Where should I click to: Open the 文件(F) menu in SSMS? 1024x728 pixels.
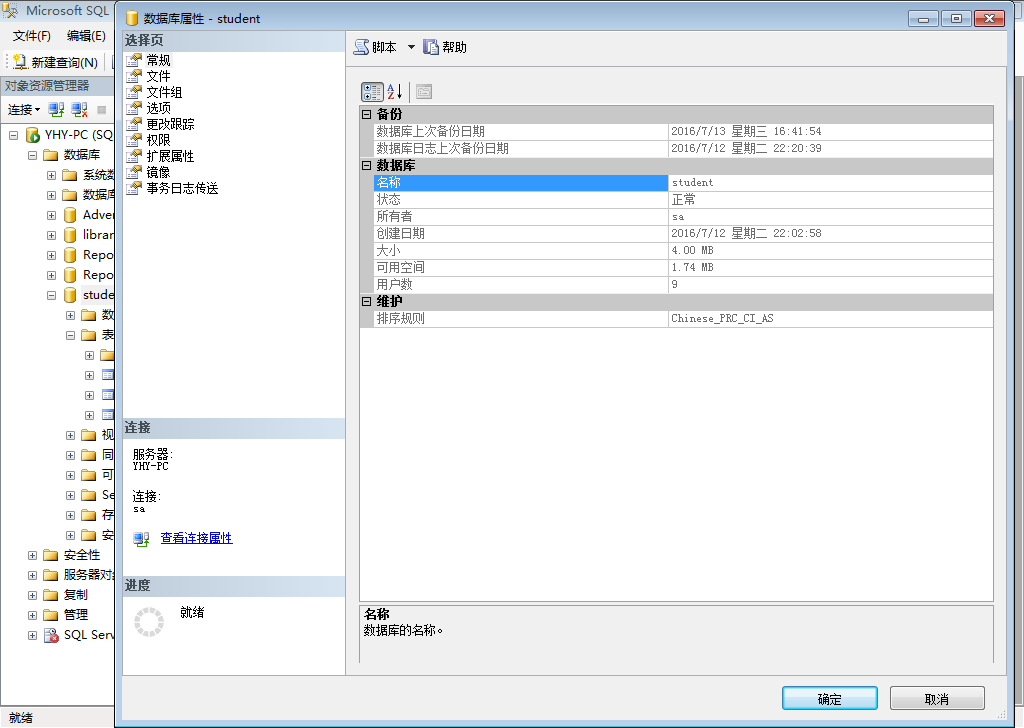pyautogui.click(x=31, y=35)
